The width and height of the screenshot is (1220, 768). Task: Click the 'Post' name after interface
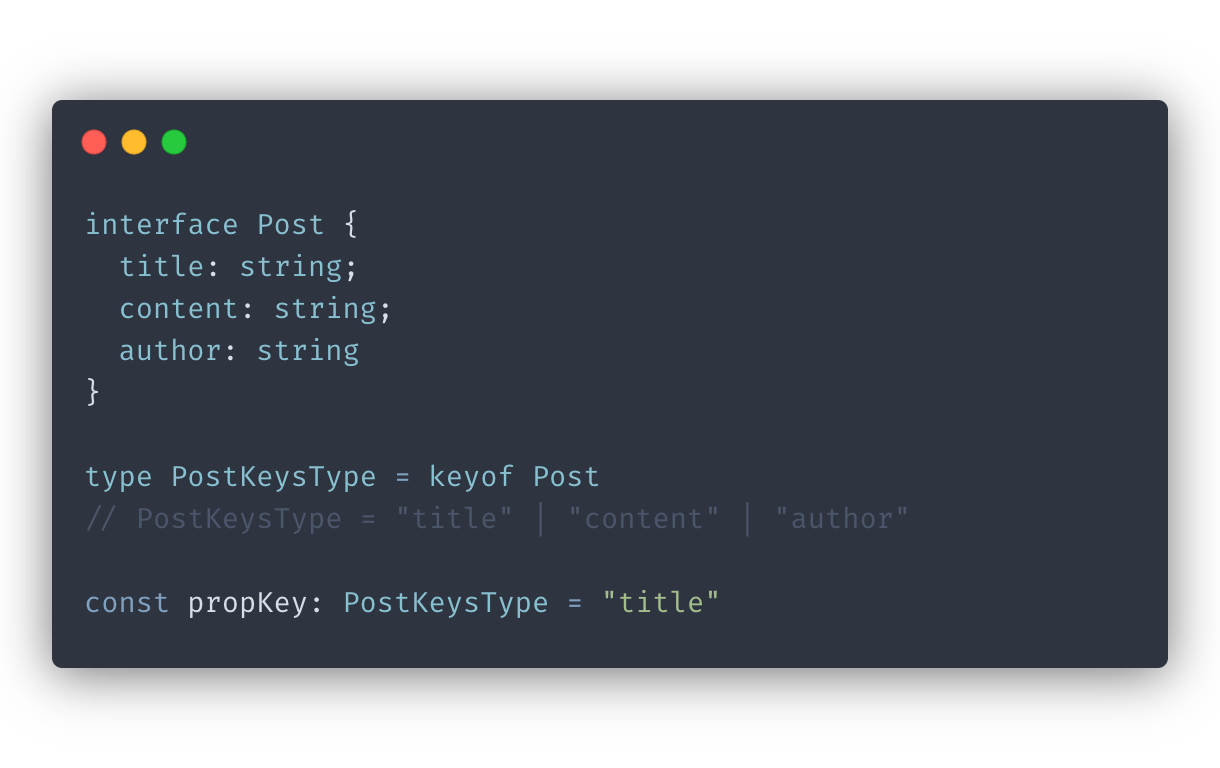[291, 224]
